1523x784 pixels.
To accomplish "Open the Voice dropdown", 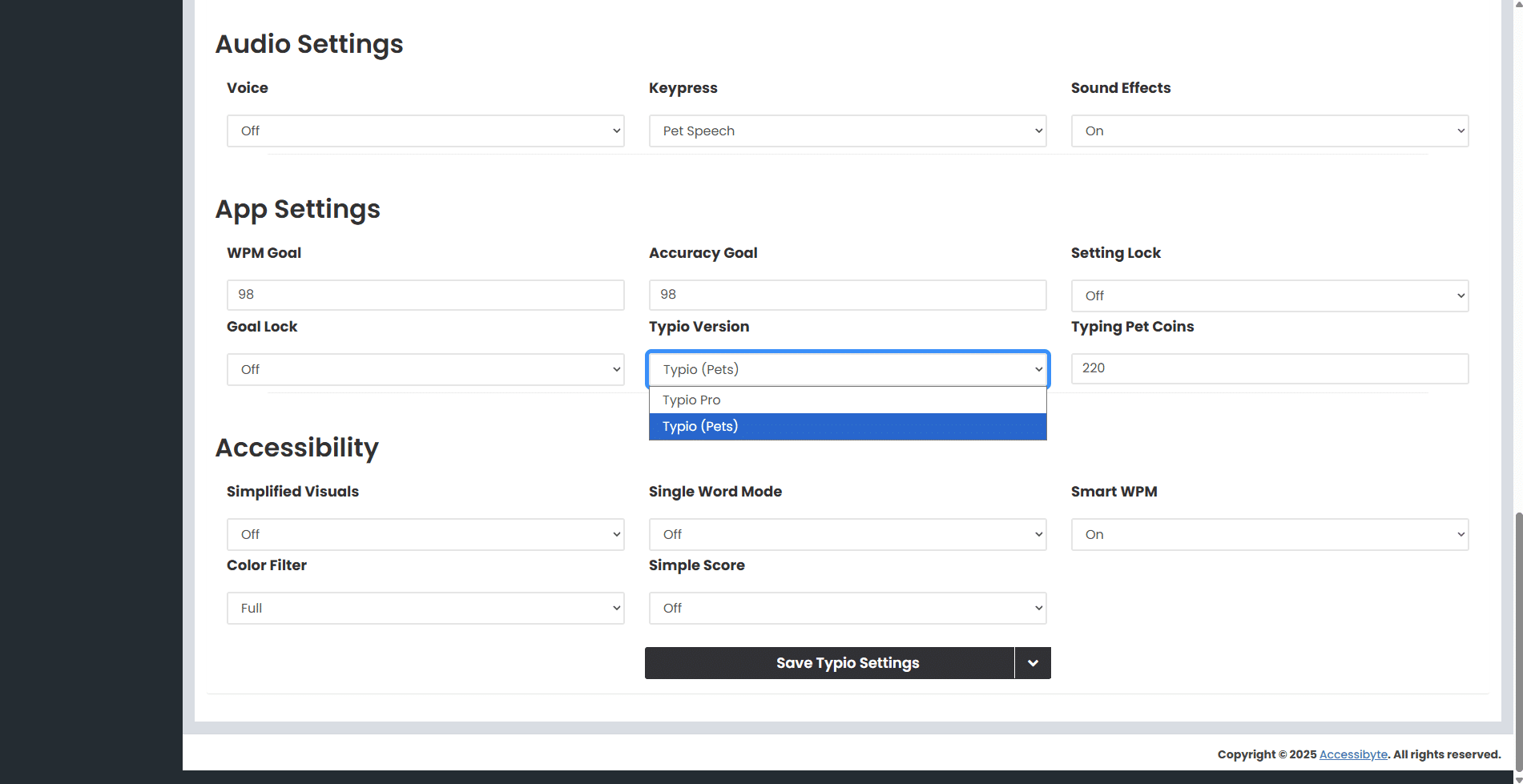I will click(425, 131).
